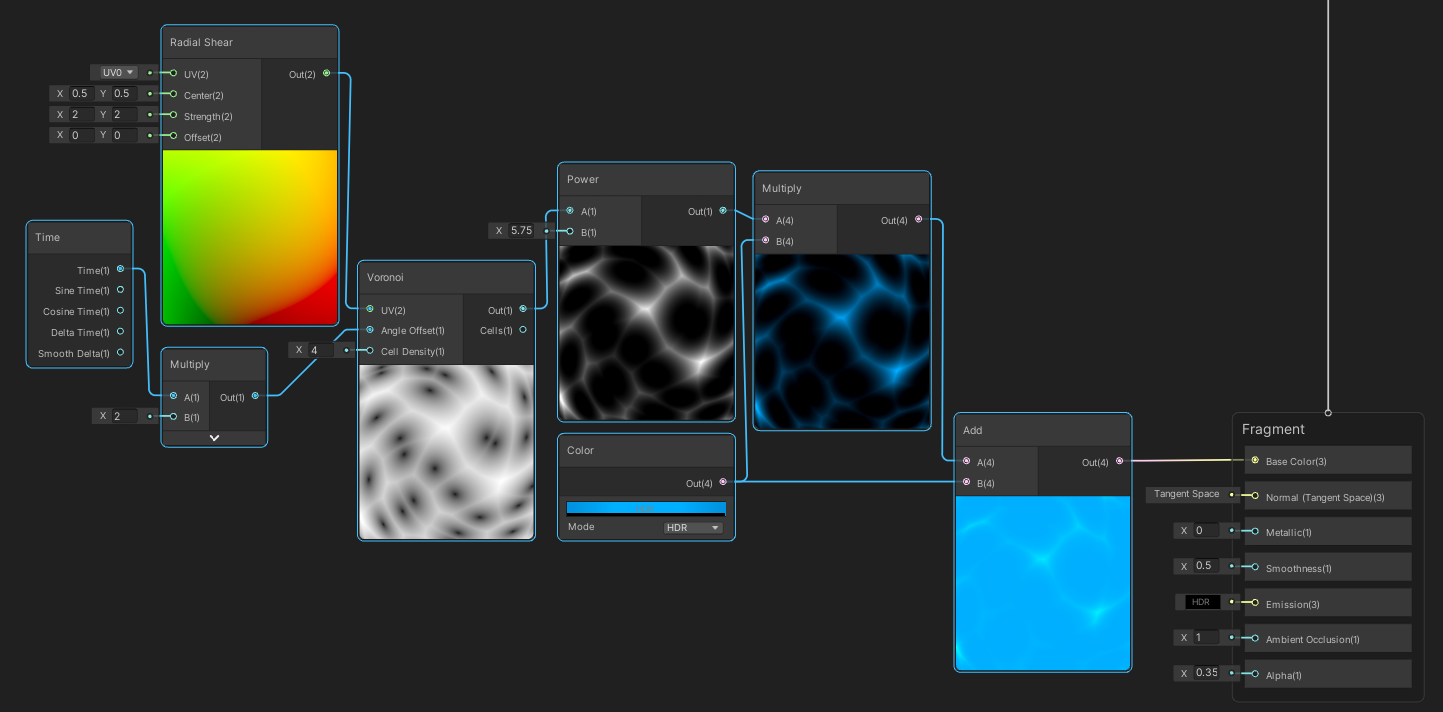Select the Time node title
The height and width of the screenshot is (712, 1443).
[x=48, y=237]
